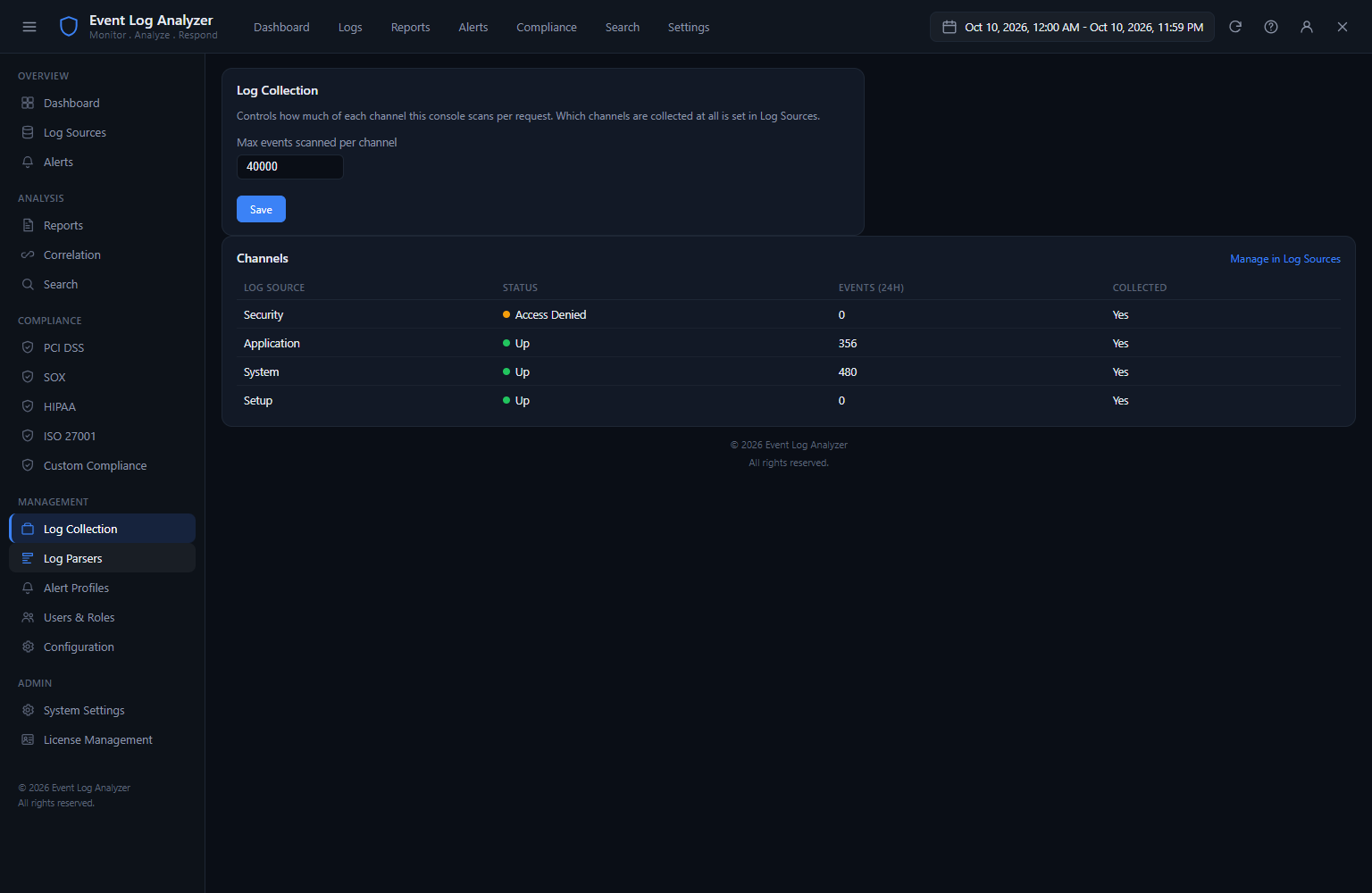Click Yes in the Security row
1372x893 pixels.
(1121, 314)
